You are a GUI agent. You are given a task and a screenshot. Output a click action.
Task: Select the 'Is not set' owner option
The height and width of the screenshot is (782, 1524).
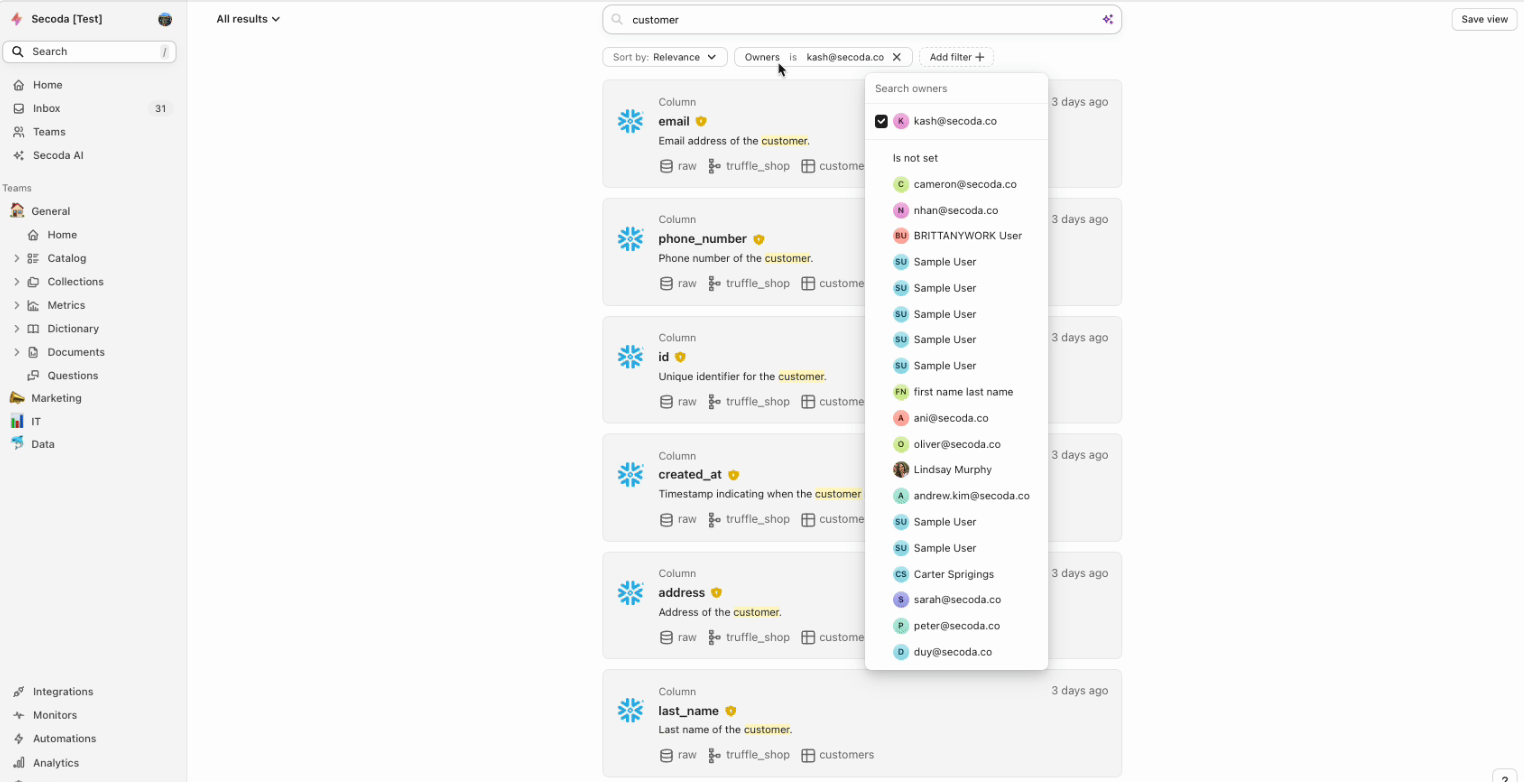coord(915,158)
